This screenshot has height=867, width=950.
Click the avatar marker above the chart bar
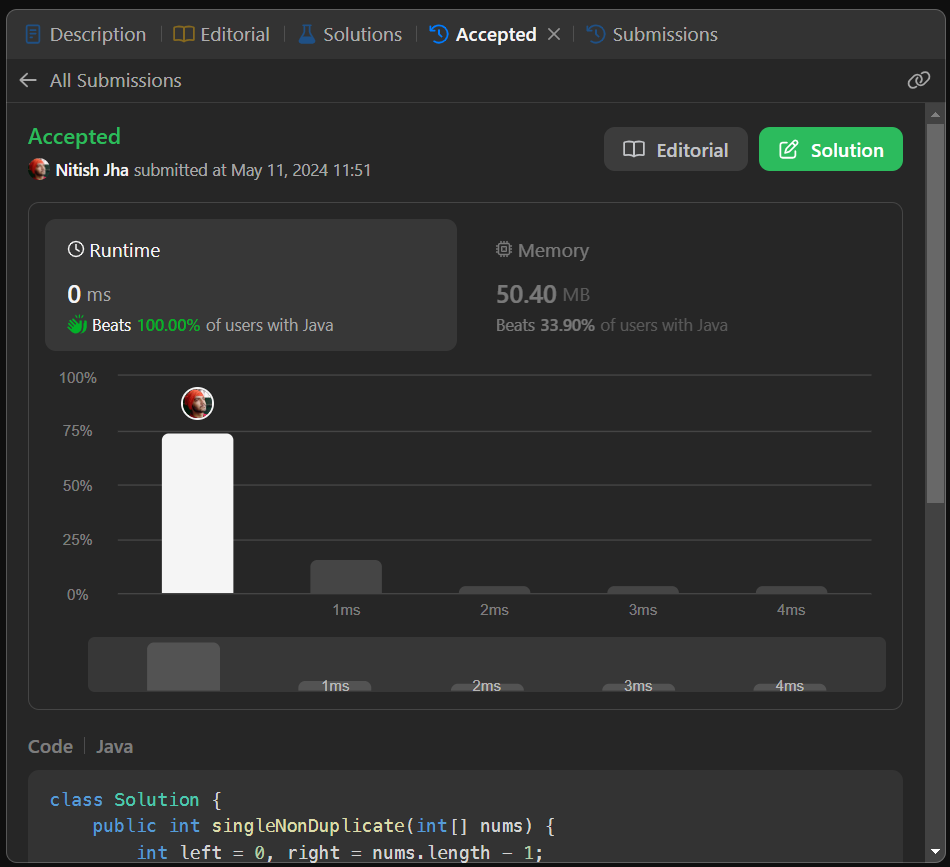(x=198, y=404)
